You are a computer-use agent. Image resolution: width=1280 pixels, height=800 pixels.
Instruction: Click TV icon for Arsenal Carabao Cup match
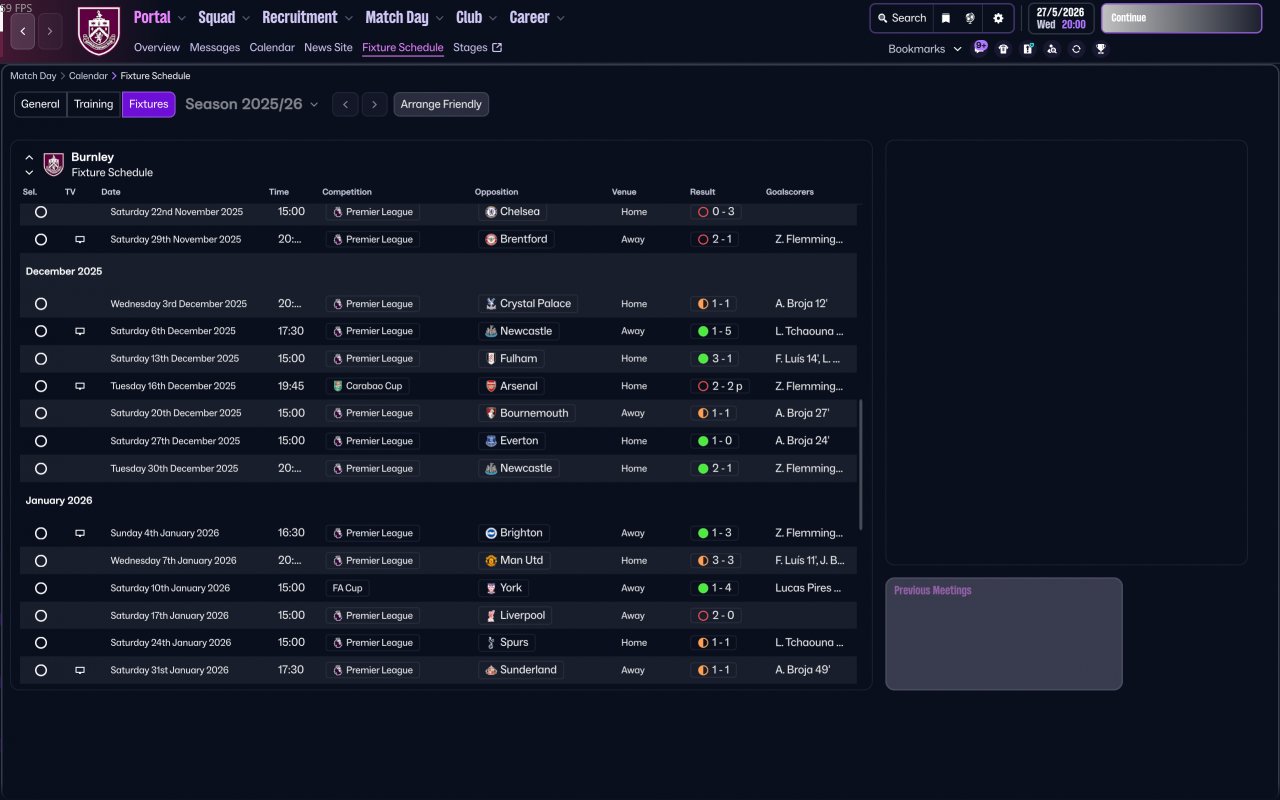tap(80, 386)
